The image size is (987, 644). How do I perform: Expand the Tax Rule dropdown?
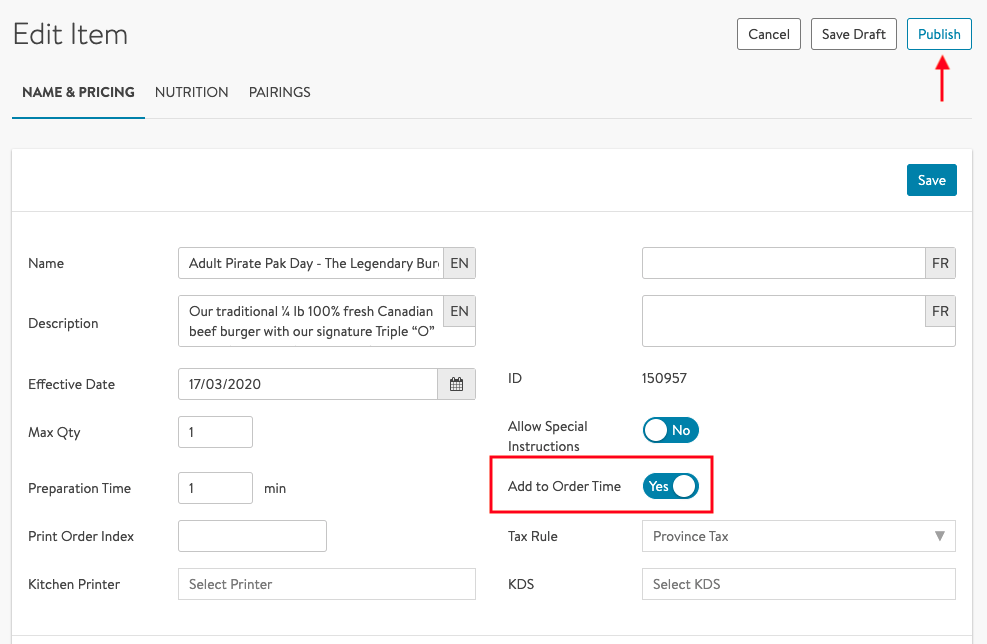pyautogui.click(x=798, y=536)
